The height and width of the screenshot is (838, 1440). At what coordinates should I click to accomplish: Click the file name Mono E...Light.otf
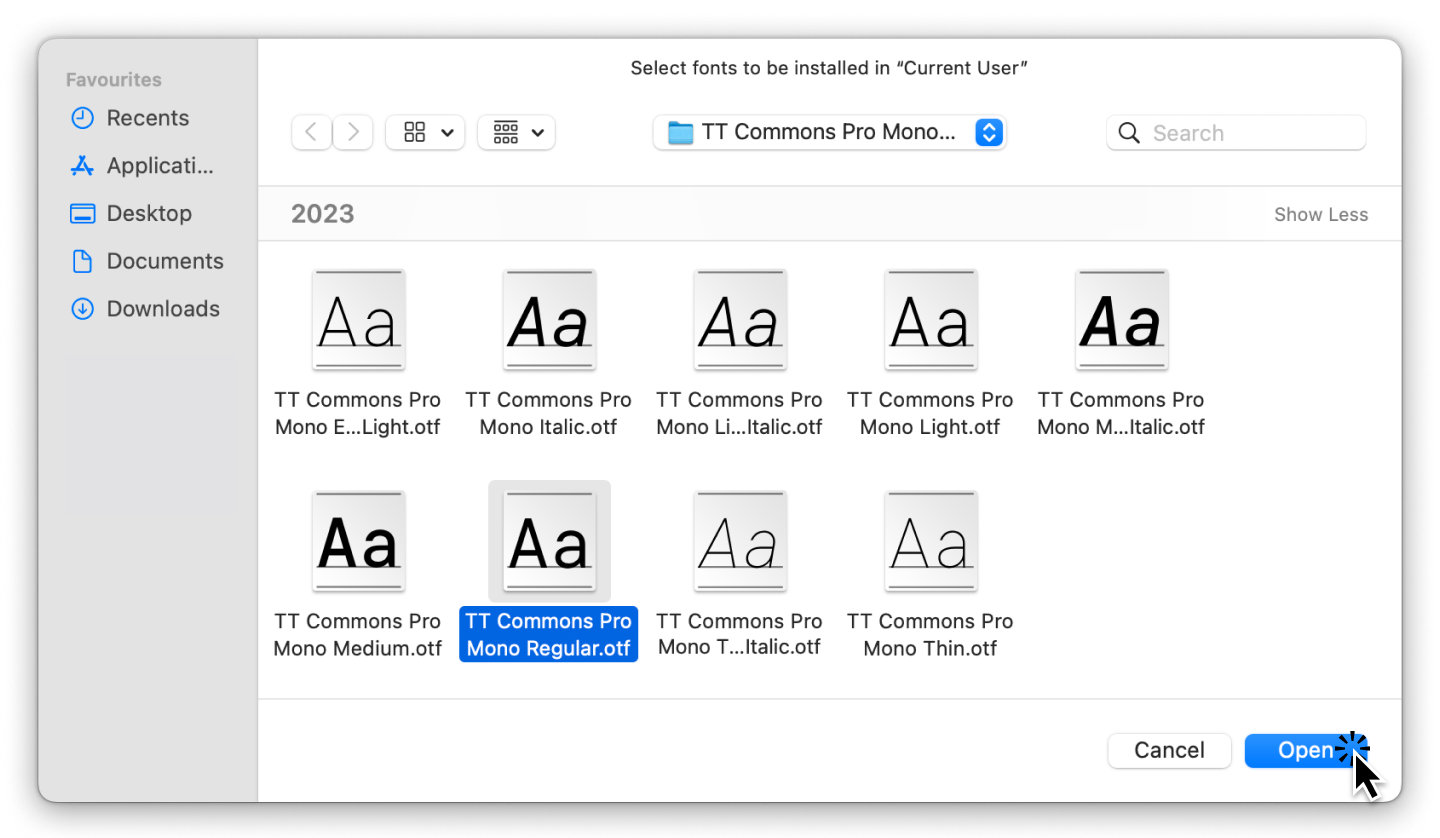click(358, 413)
